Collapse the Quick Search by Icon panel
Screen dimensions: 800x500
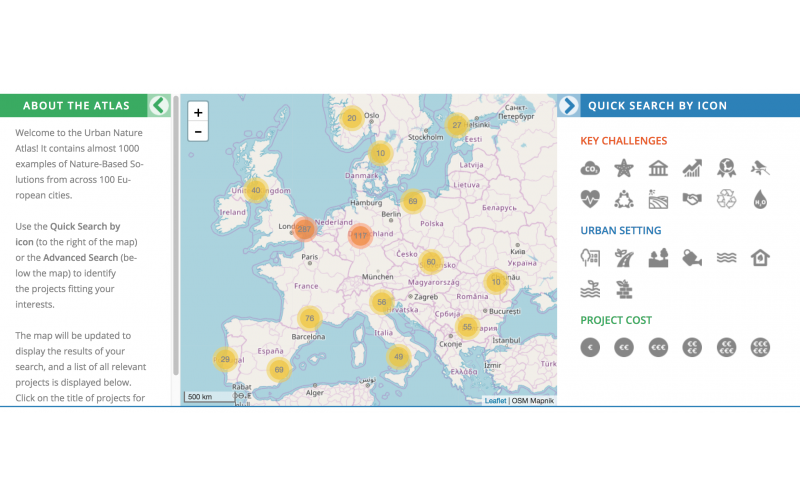click(x=569, y=105)
